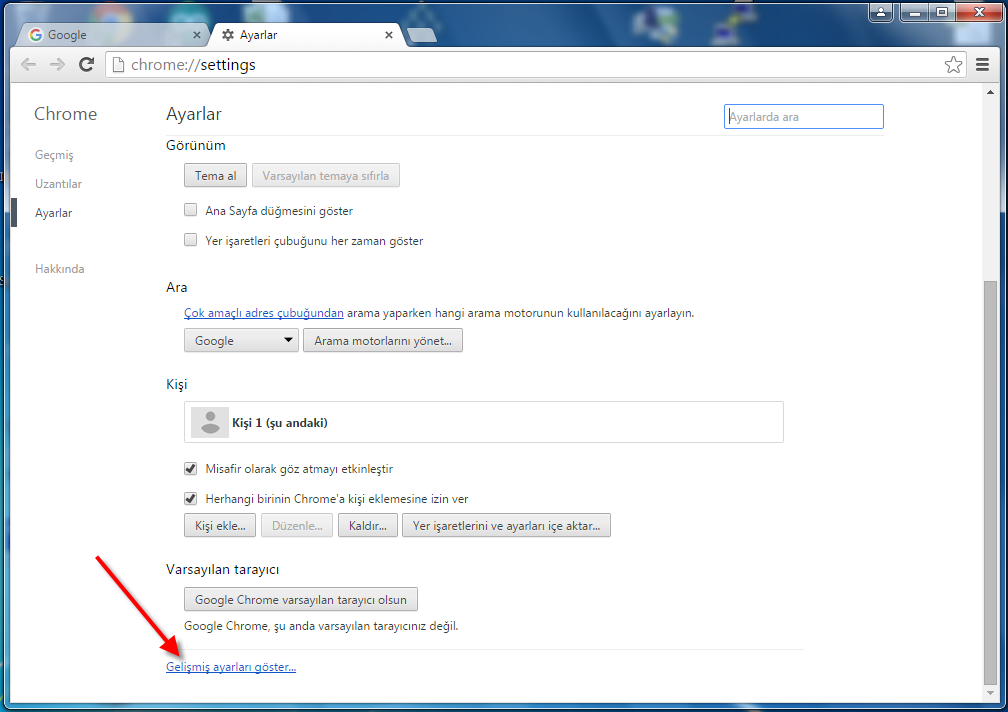Click the forward navigation arrow
The height and width of the screenshot is (712, 1008).
point(57,64)
